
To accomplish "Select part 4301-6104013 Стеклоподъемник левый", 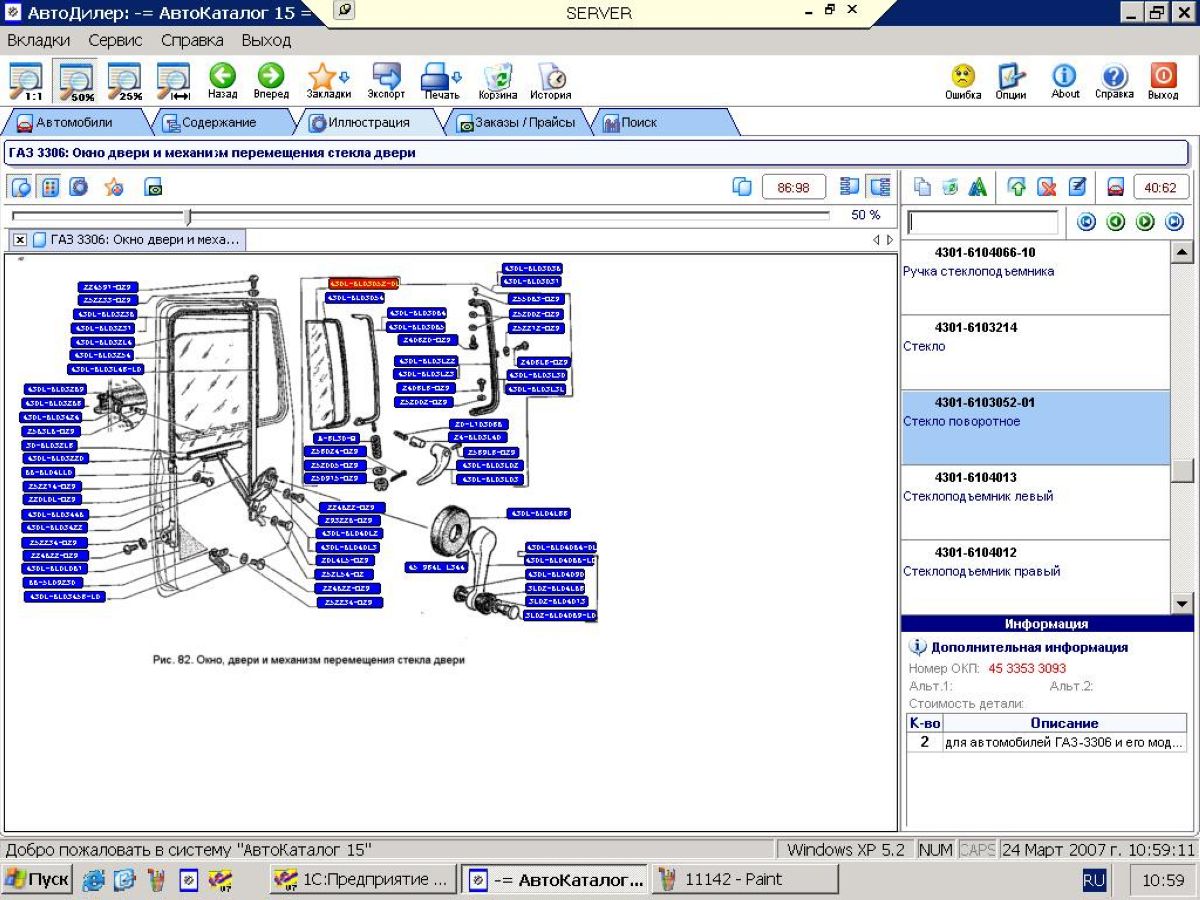I will click(1035, 487).
